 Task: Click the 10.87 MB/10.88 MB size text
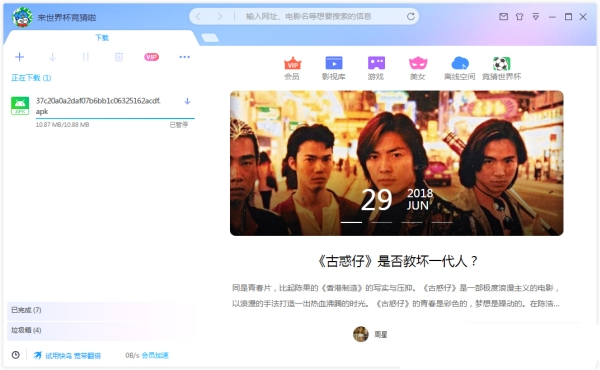pos(62,125)
